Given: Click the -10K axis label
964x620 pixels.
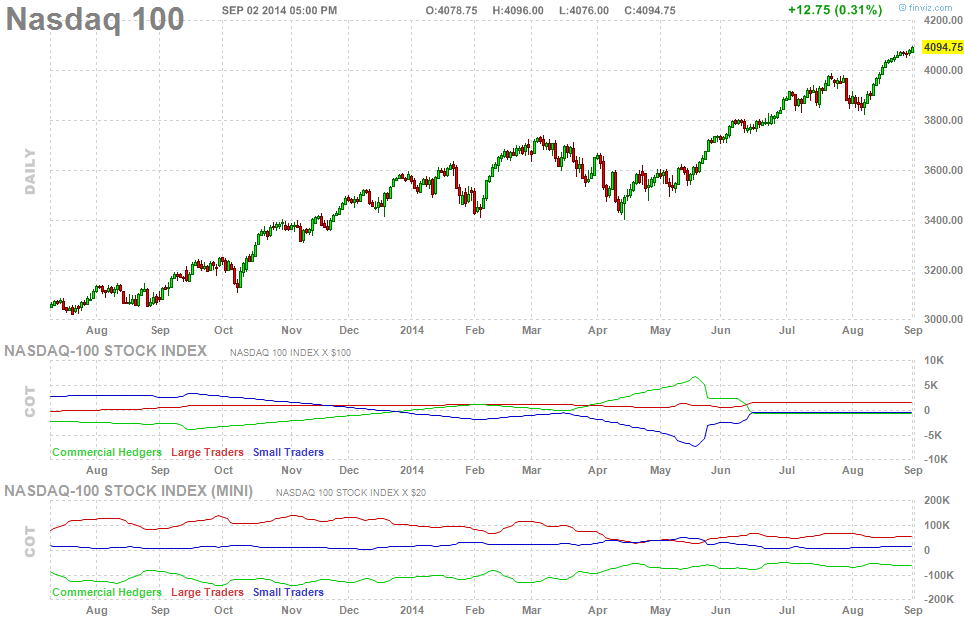Looking at the screenshot, I should [x=935, y=459].
